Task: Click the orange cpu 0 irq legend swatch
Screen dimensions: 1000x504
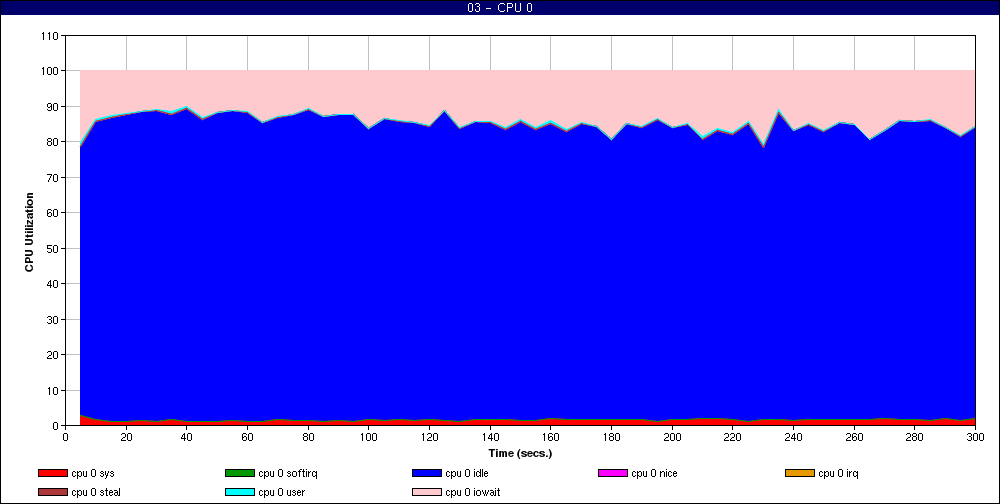Action: [x=800, y=473]
